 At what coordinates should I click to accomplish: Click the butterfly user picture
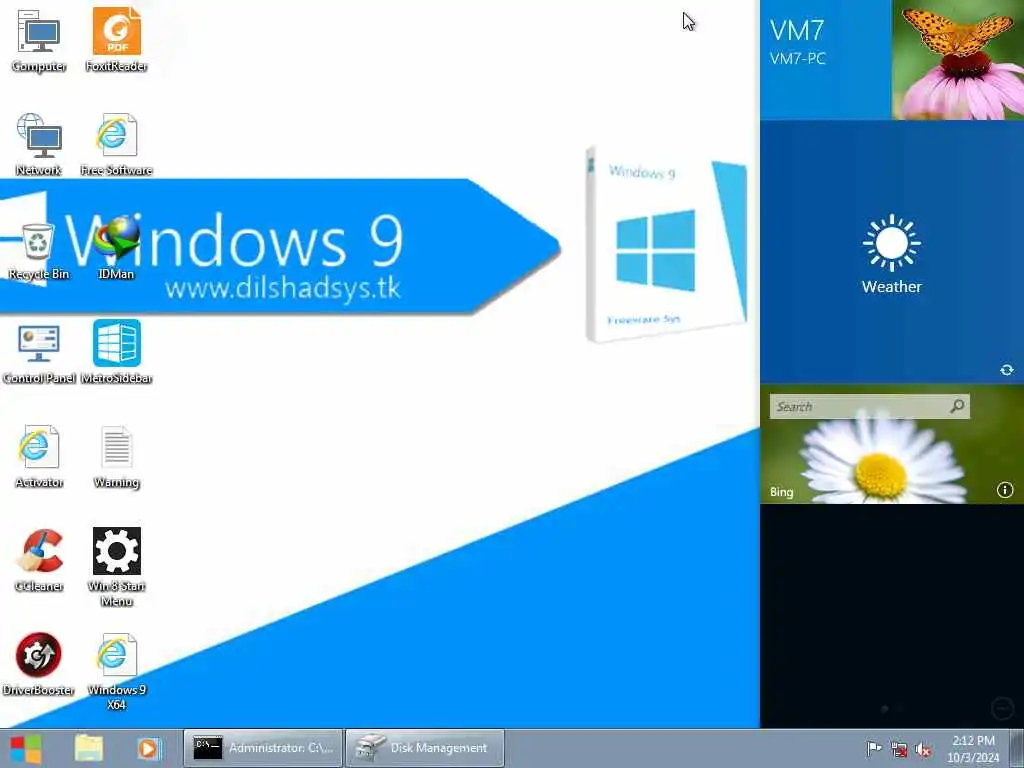click(957, 59)
